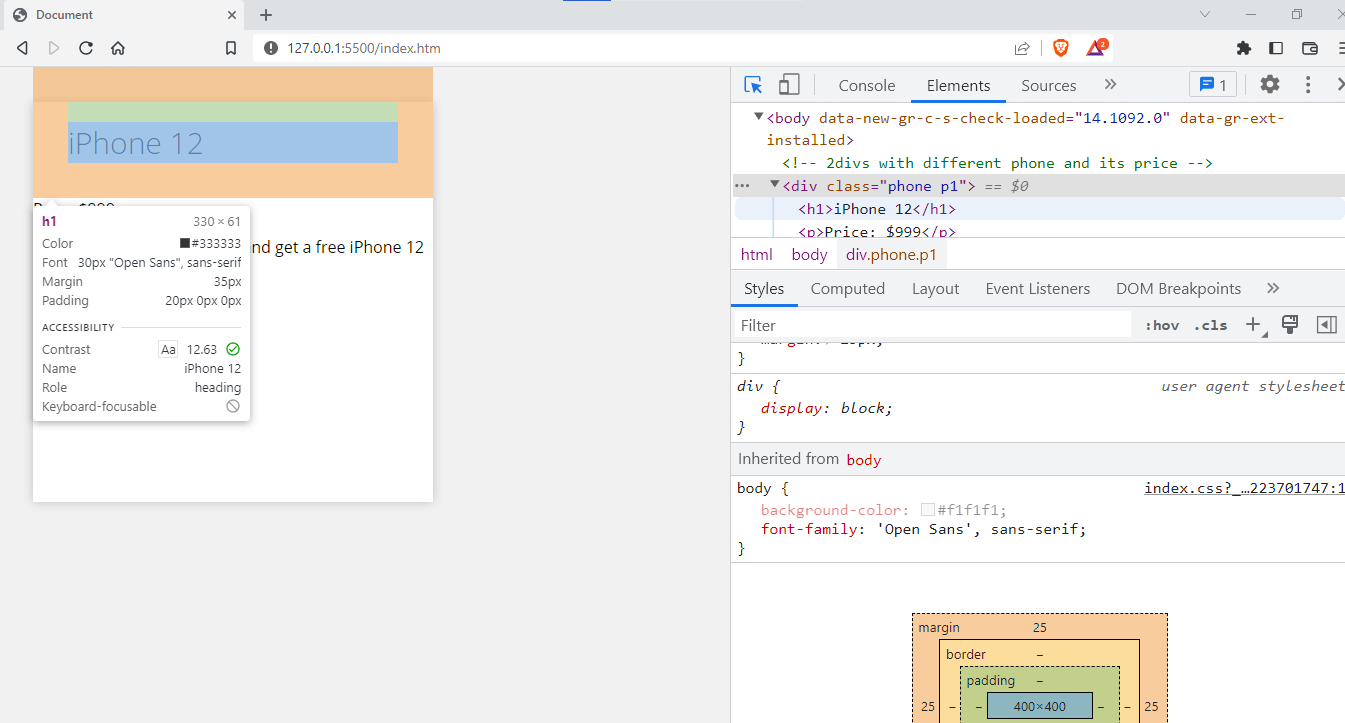Open Brave Rewards triangle icon
Image resolution: width=1345 pixels, height=723 pixels.
coord(1097,48)
